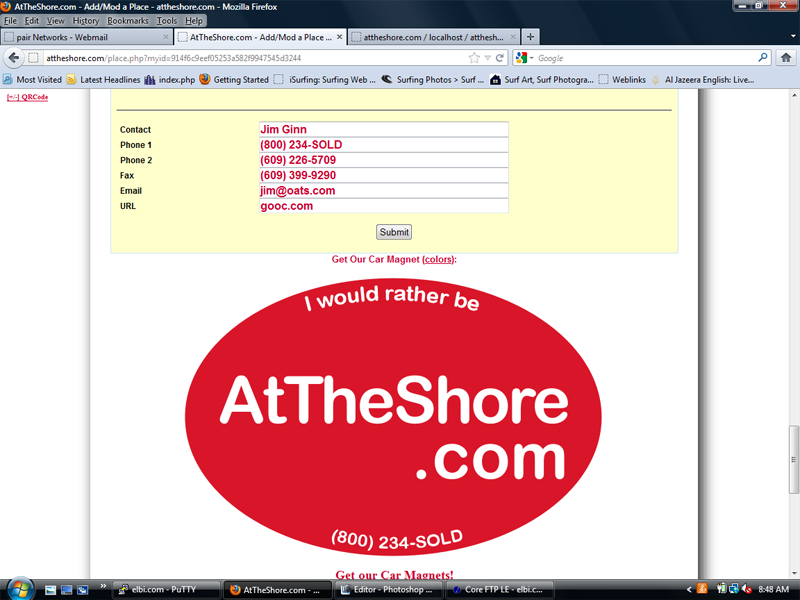This screenshot has width=800, height=600.
Task: Open the History menu
Action: (86, 21)
